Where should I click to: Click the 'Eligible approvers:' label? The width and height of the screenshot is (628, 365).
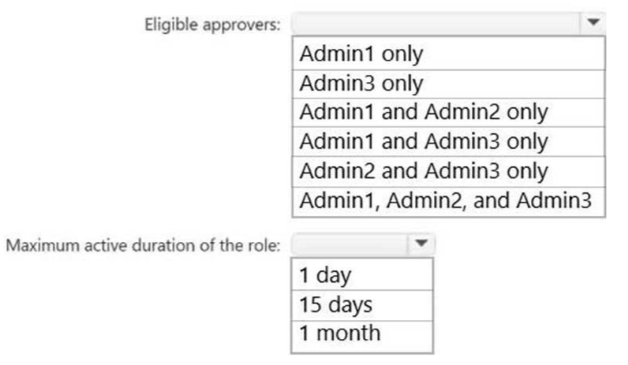(212, 25)
